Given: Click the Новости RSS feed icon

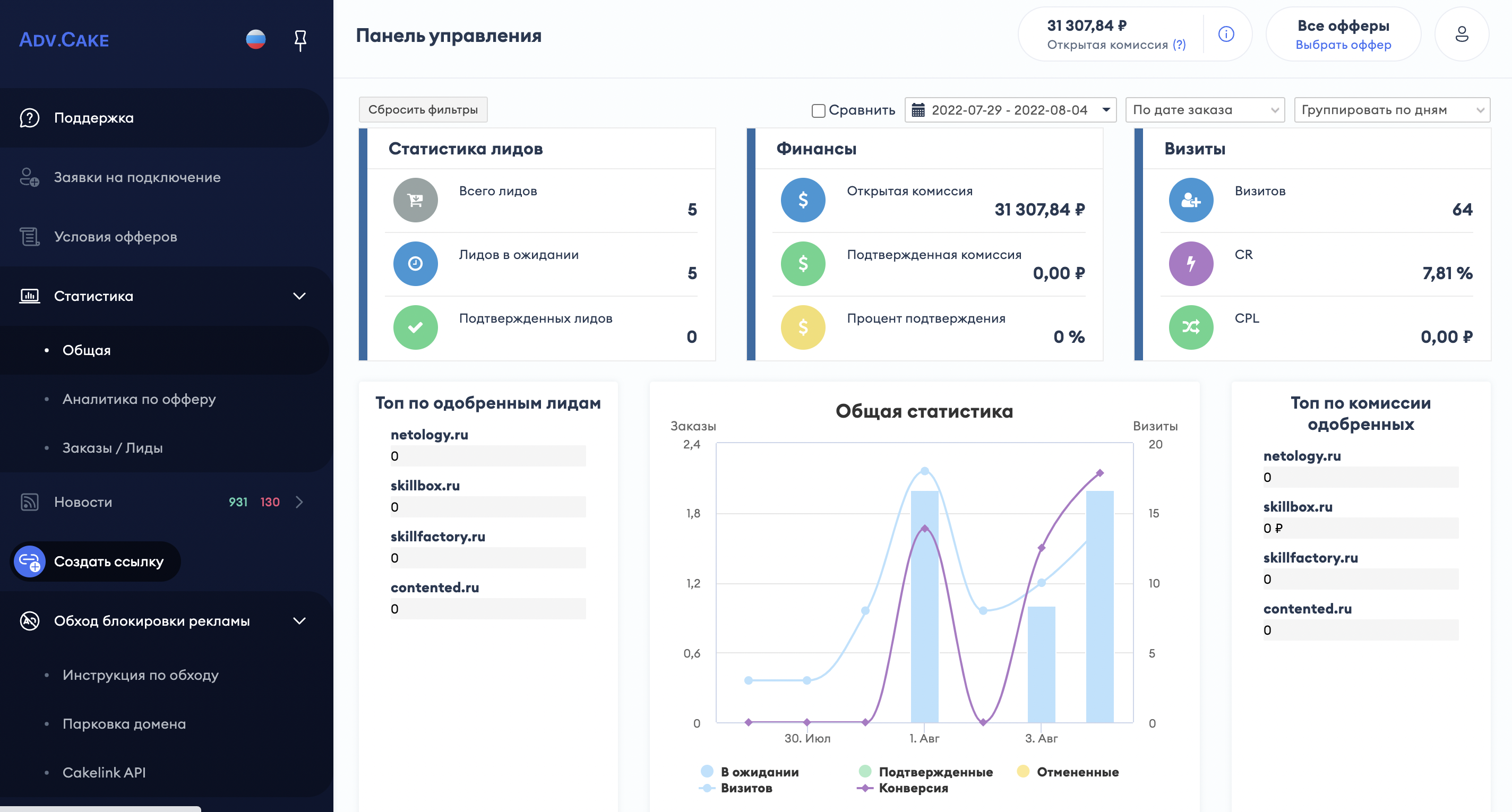Looking at the screenshot, I should tap(29, 502).
